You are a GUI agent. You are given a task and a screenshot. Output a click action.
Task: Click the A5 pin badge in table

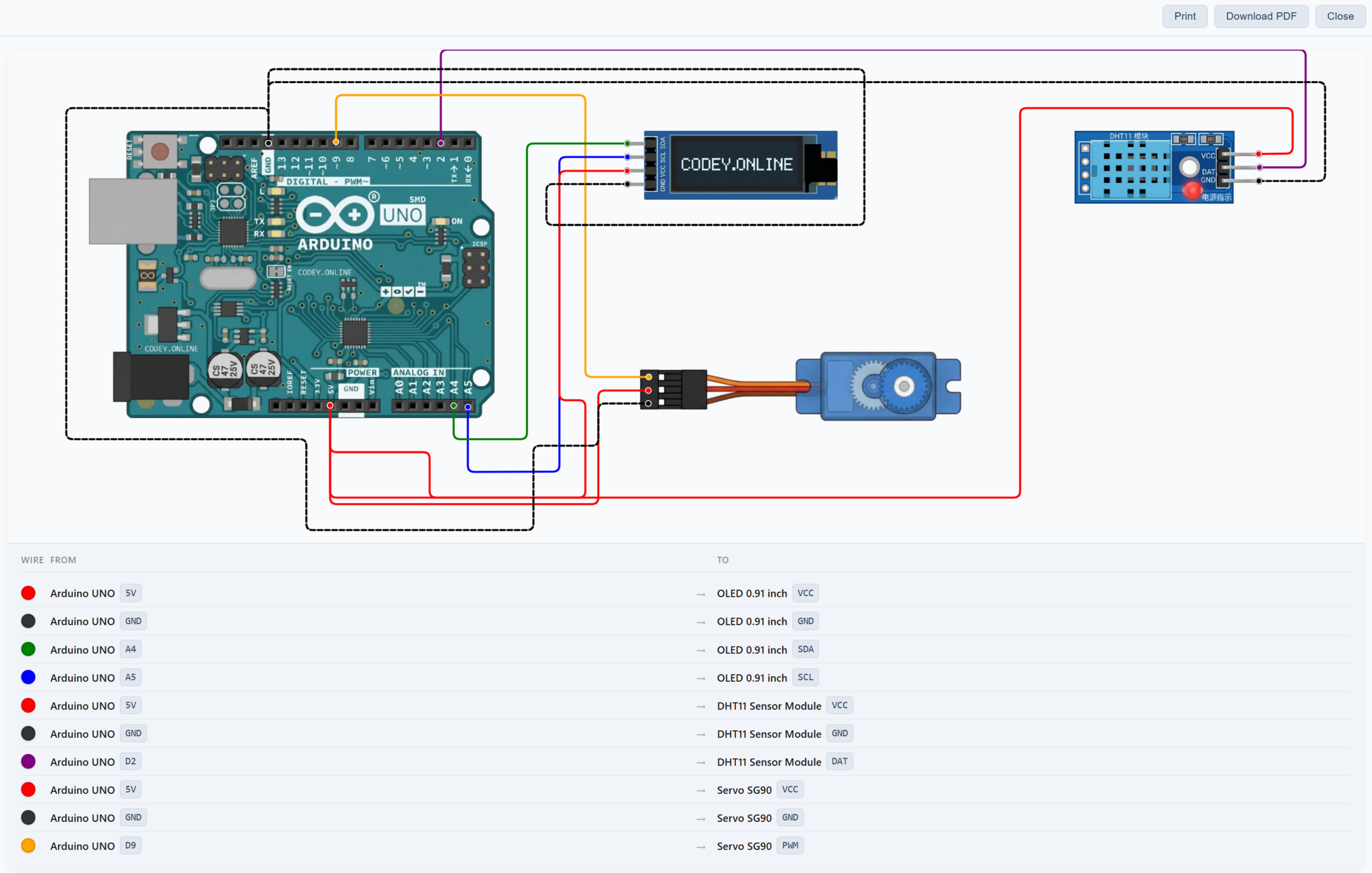[x=131, y=677]
